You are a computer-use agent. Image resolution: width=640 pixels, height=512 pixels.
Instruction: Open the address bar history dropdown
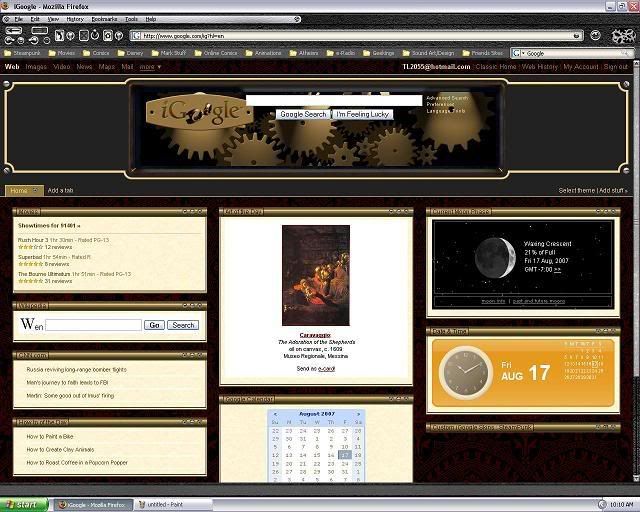click(576, 36)
